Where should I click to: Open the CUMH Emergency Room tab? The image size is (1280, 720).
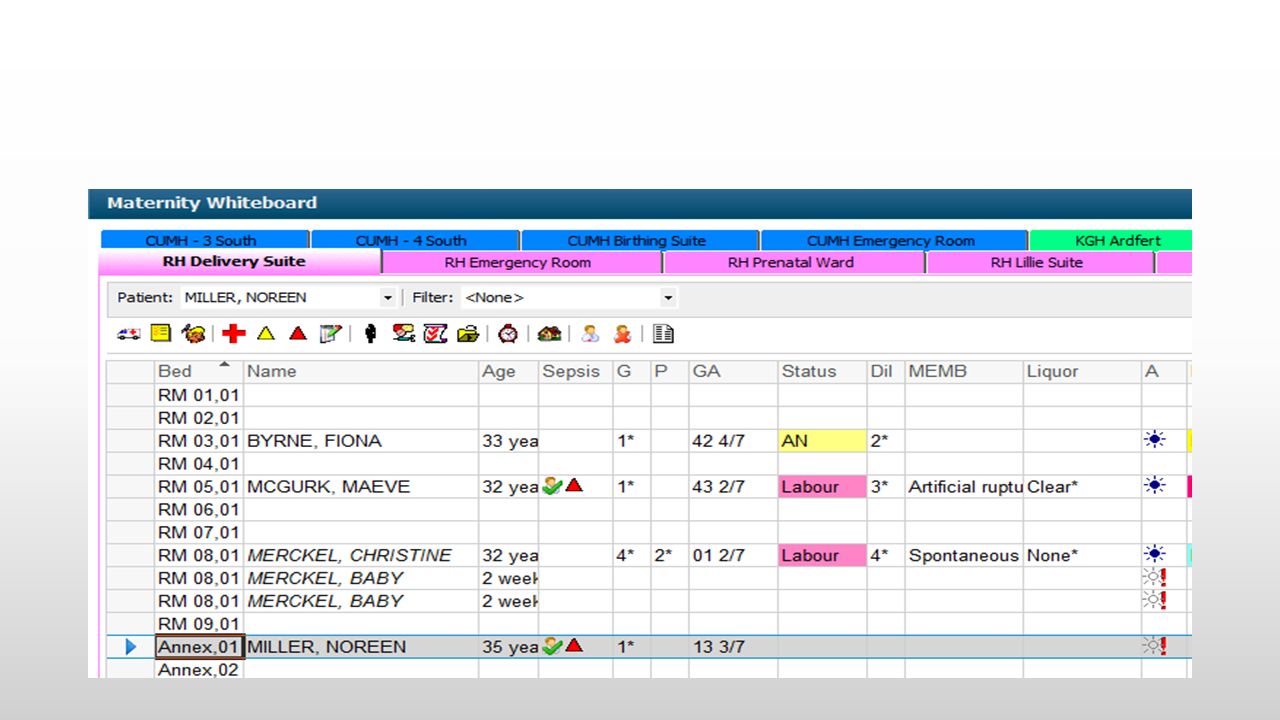pos(894,240)
